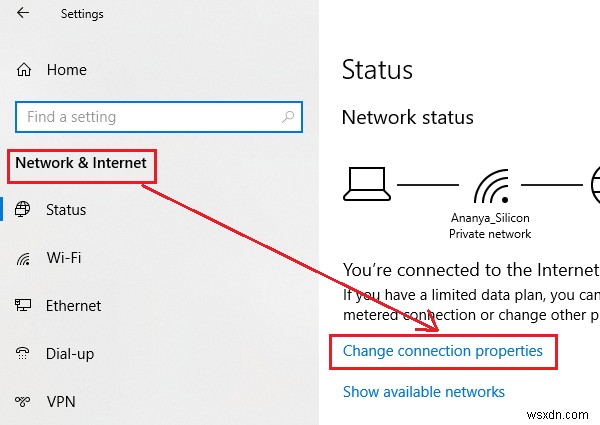Image resolution: width=600 pixels, height=425 pixels.
Task: Click the globe icon at diagram's right edge
Action: coord(594,185)
